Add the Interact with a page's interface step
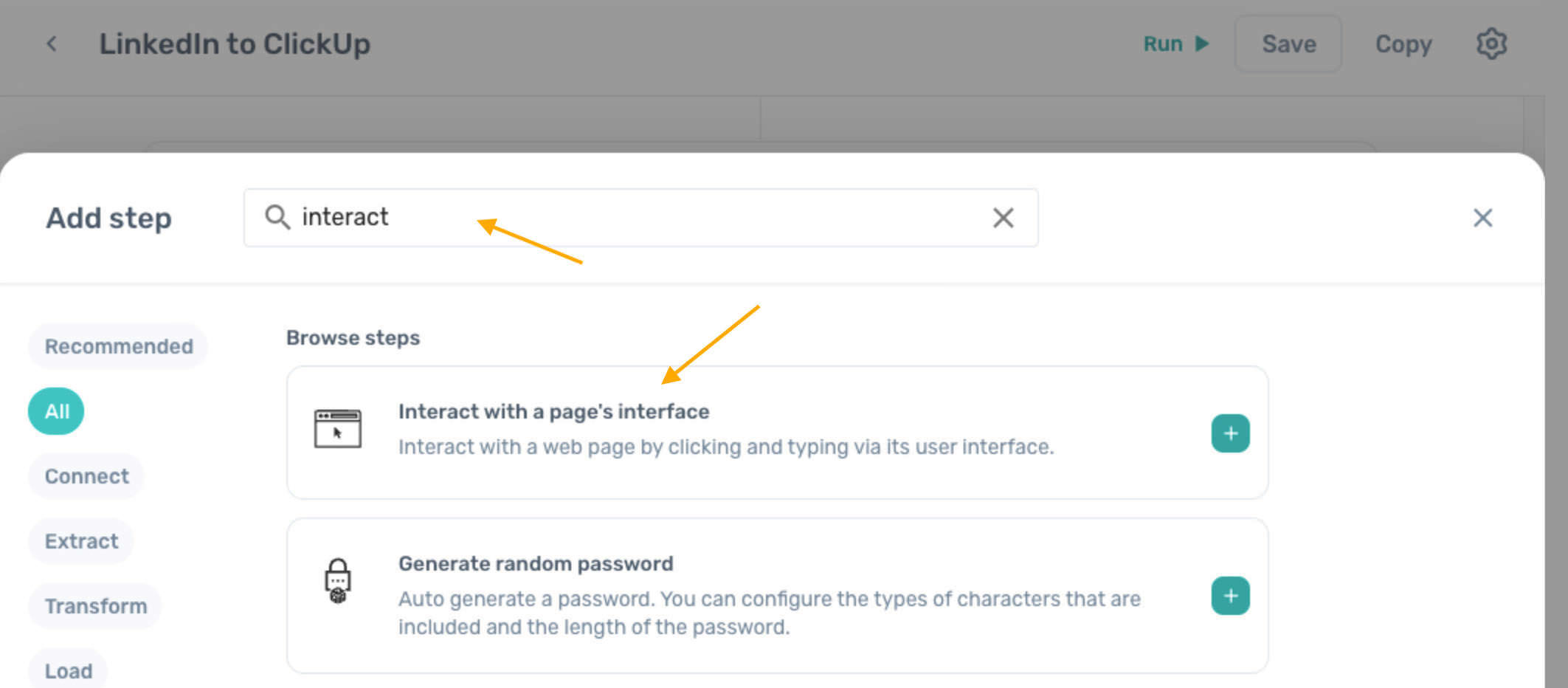 tap(1230, 433)
